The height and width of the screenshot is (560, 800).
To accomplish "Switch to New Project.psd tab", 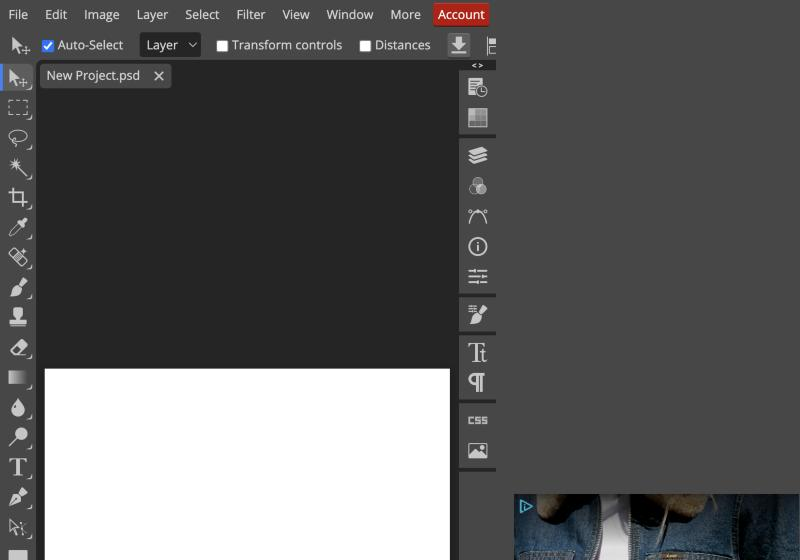I will pyautogui.click(x=93, y=75).
